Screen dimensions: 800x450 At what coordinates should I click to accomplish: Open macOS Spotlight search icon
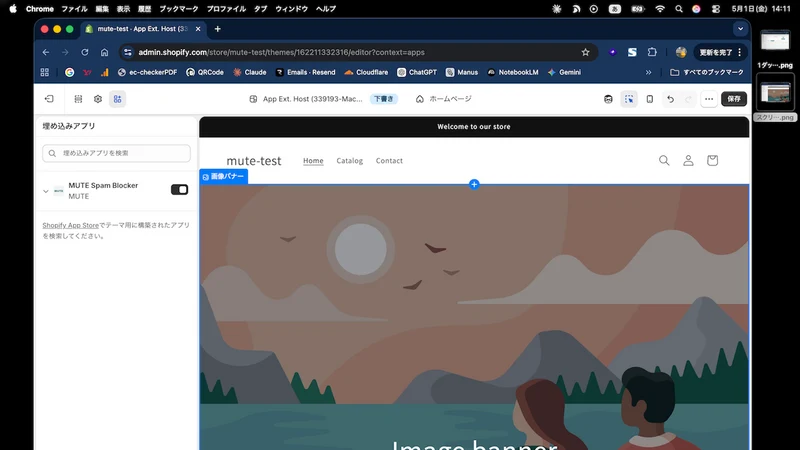pyautogui.click(x=679, y=9)
